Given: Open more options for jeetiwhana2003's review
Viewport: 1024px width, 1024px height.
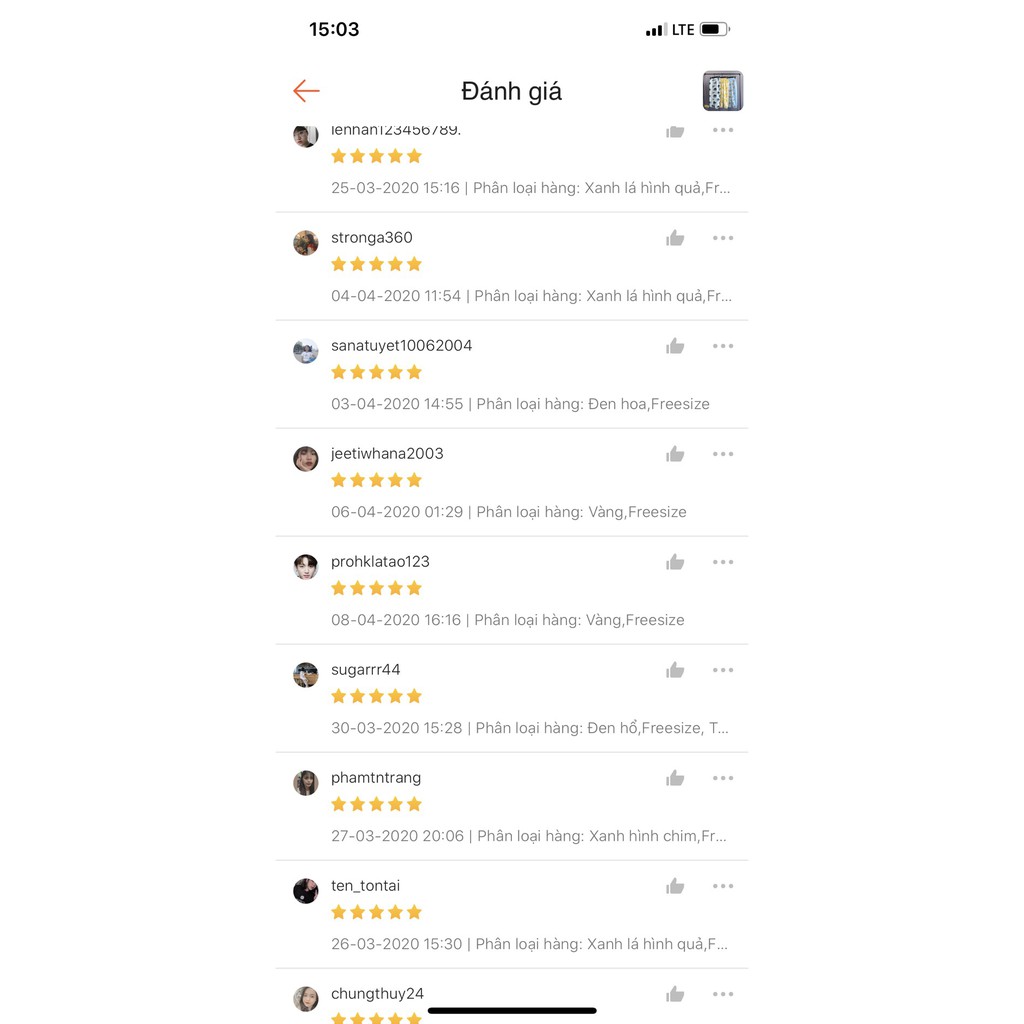Looking at the screenshot, I should 723,454.
